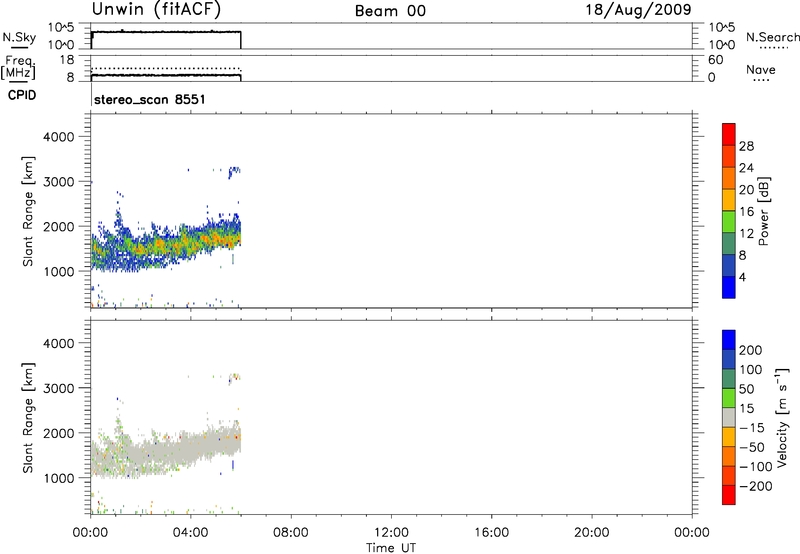Pick the light green segment of power color bar
Image resolution: width=800 pixels, height=554 pixels.
729,221
